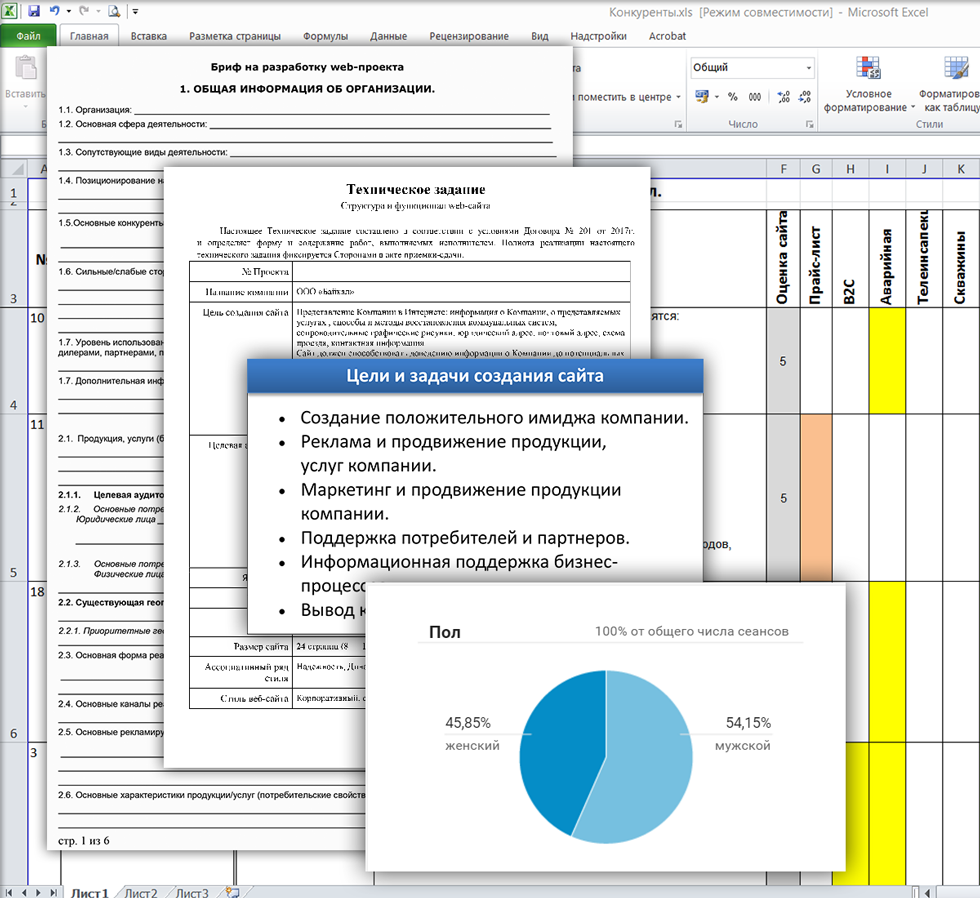Open the Надстройки ribbon tab

pyautogui.click(x=598, y=36)
